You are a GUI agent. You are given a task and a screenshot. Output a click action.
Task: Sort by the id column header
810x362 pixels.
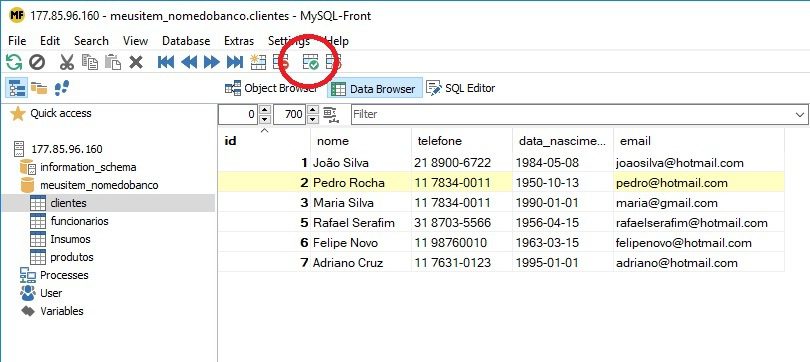(264, 140)
